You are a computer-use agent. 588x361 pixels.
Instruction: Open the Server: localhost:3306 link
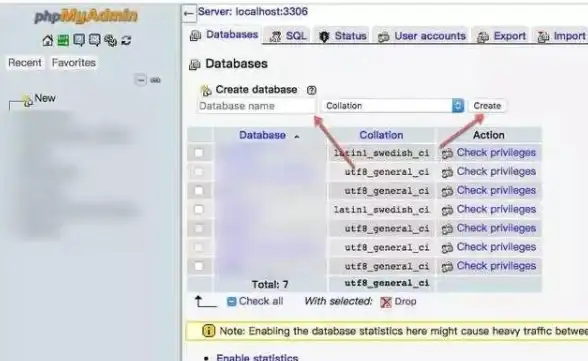tap(253, 12)
